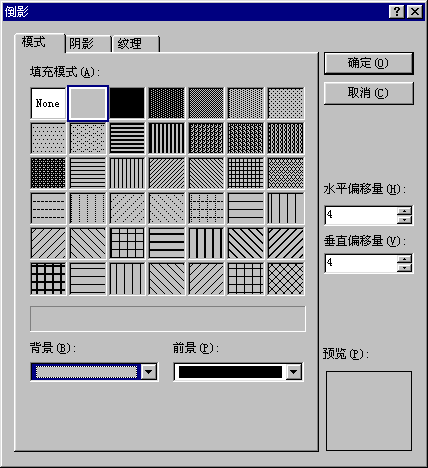This screenshot has width=428, height=468.
Task: Click the 确定 button
Action: tap(369, 63)
